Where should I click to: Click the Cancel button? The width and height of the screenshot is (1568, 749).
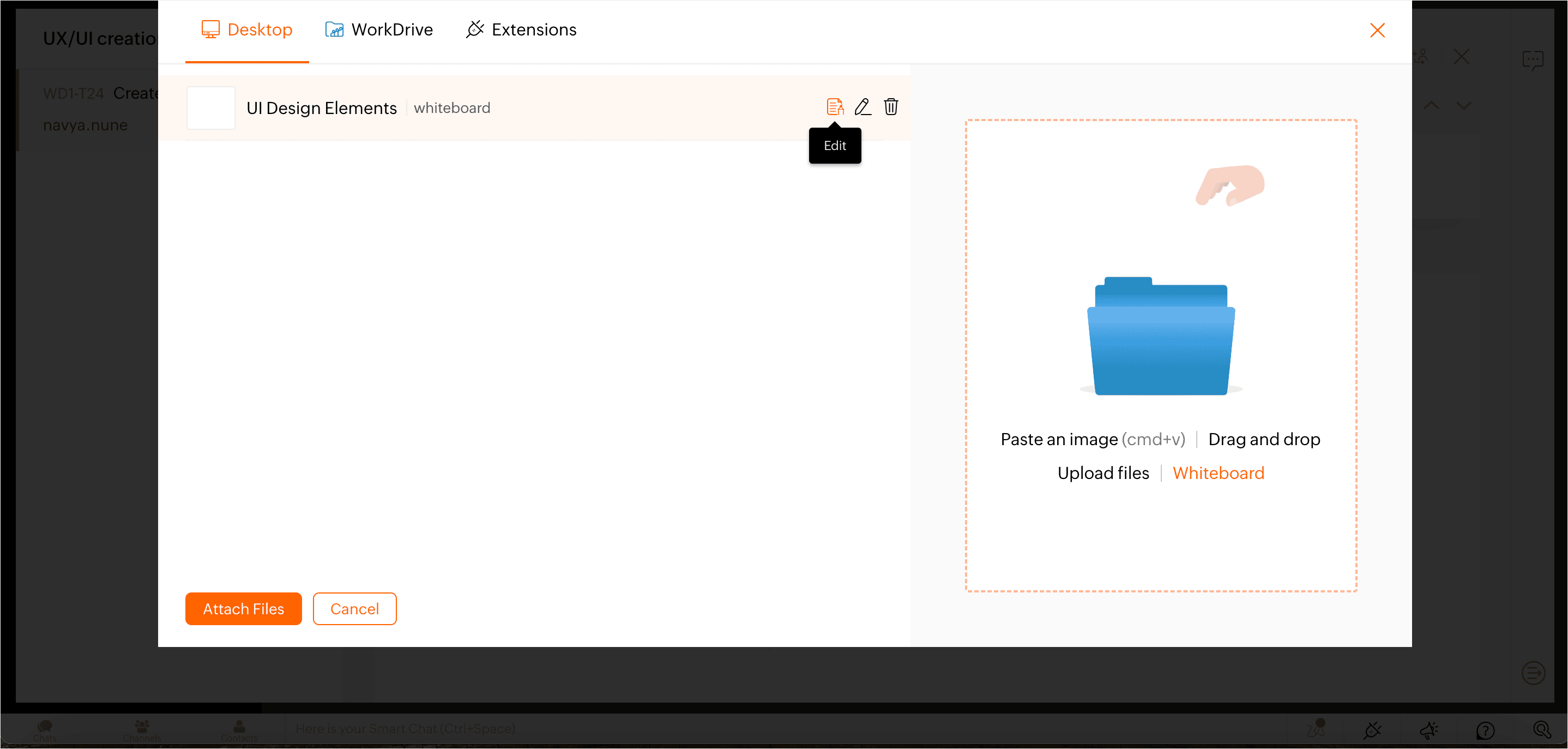(x=354, y=608)
